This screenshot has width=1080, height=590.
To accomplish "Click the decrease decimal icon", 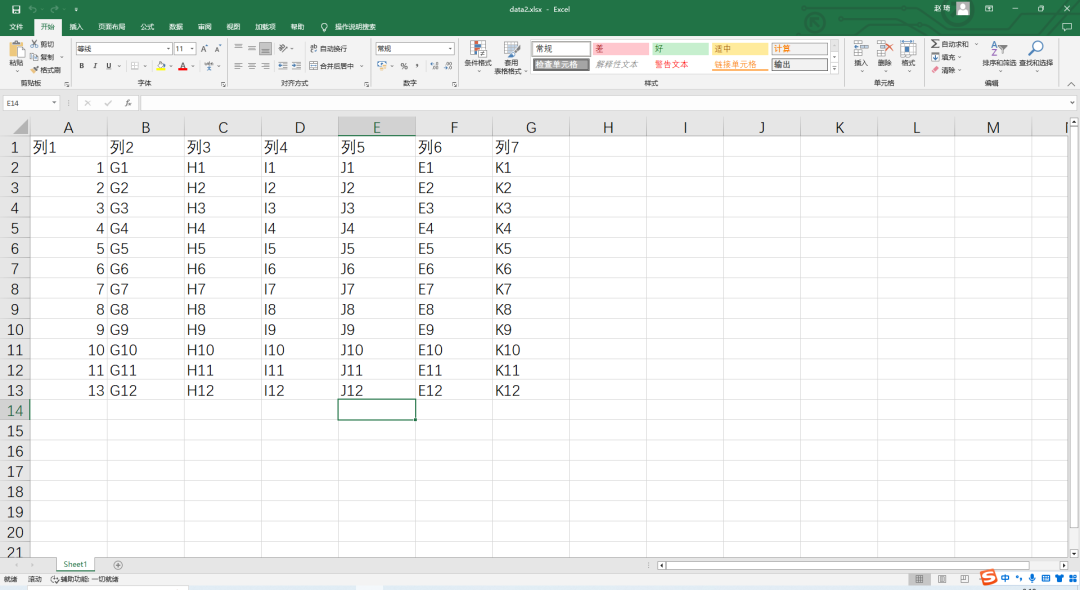I will 448,66.
